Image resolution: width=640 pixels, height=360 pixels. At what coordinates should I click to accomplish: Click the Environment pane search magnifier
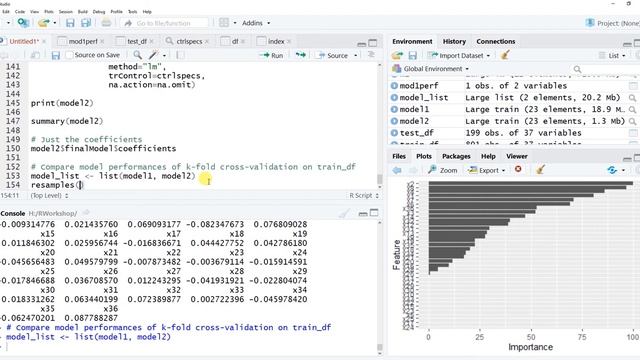577,69
